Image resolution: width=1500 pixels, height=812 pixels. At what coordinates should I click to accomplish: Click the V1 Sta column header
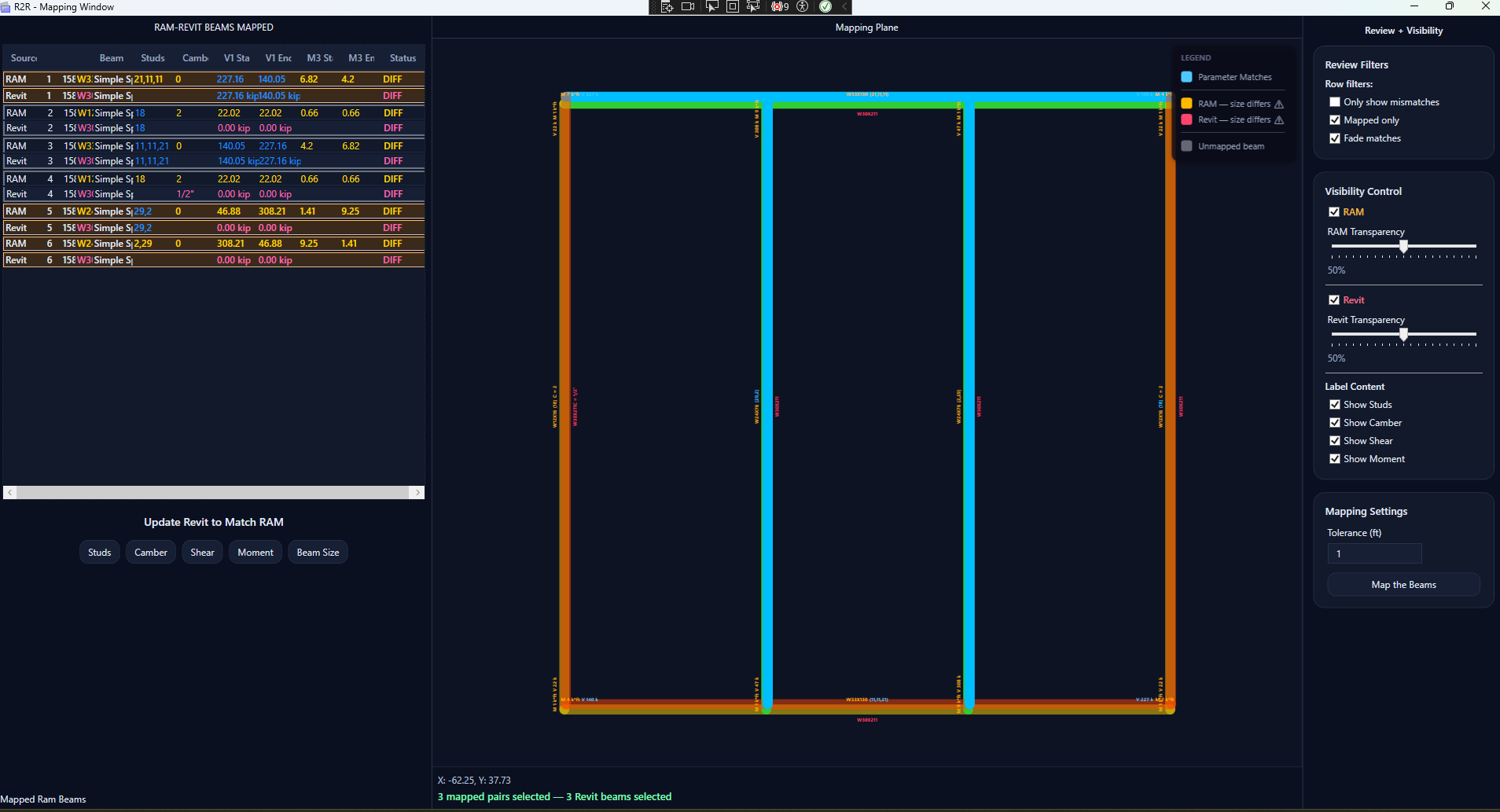(x=237, y=58)
